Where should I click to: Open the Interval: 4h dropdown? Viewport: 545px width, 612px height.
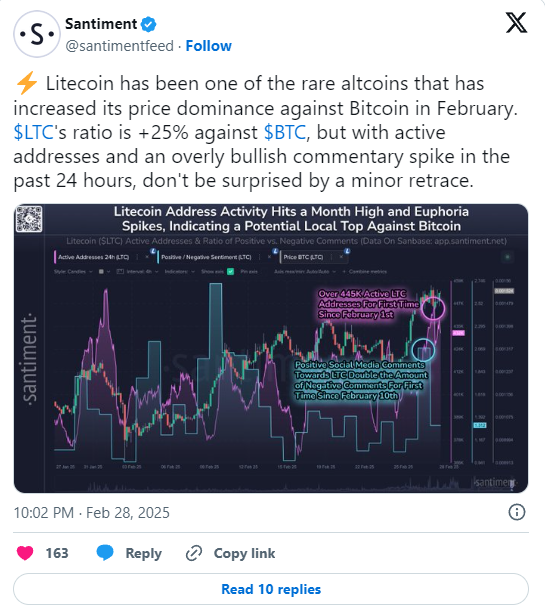point(137,271)
